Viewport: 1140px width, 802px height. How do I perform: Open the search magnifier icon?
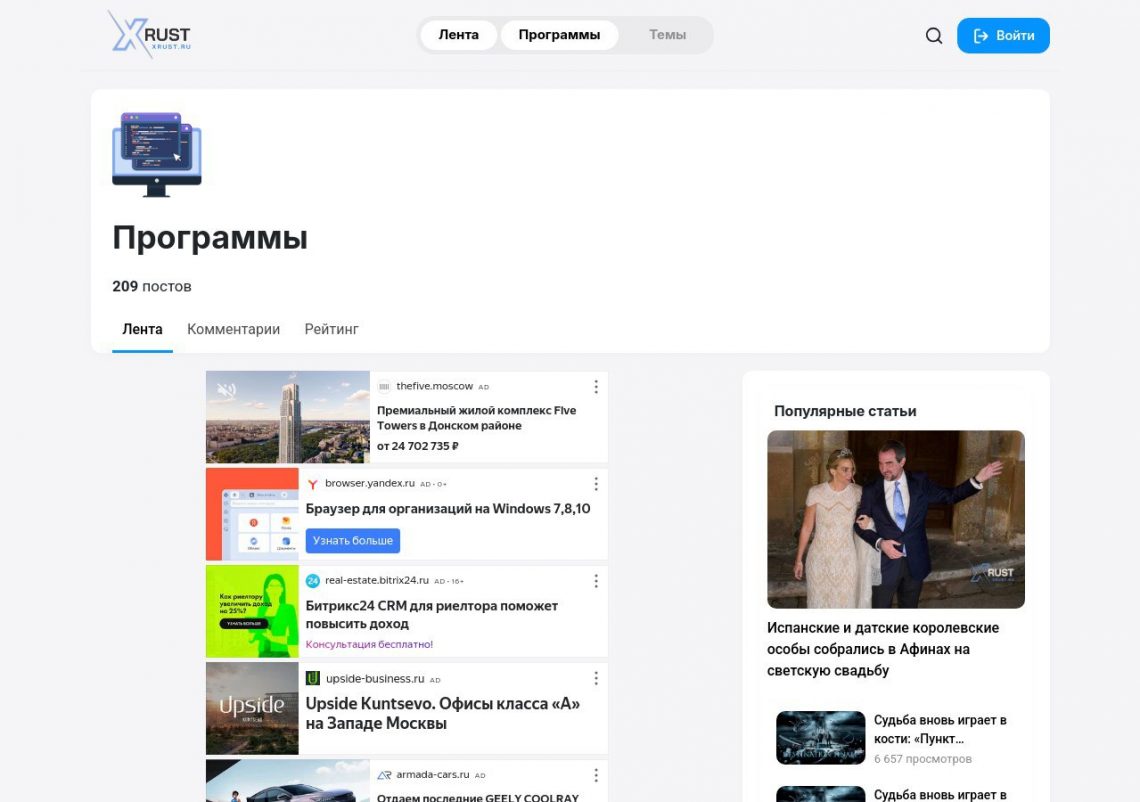(934, 36)
